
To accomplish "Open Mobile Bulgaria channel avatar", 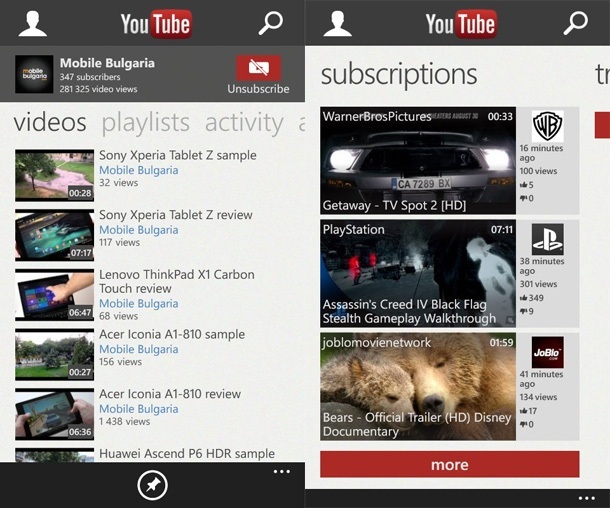I will point(34,74).
